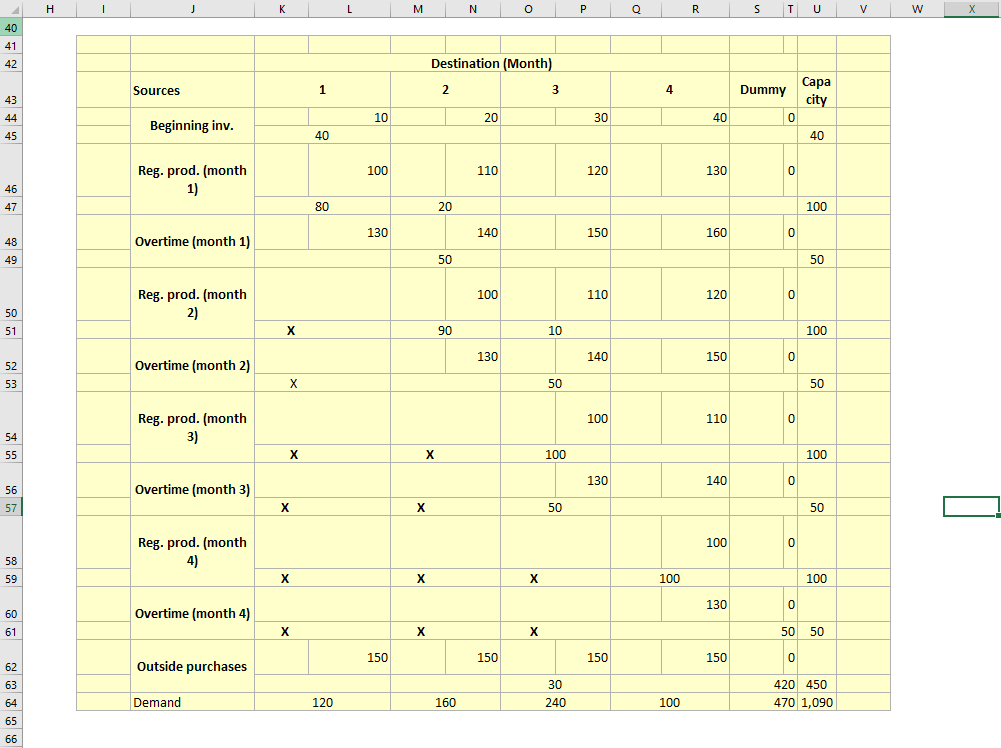Click the 'Overtime (month 2)' label

coord(192,365)
